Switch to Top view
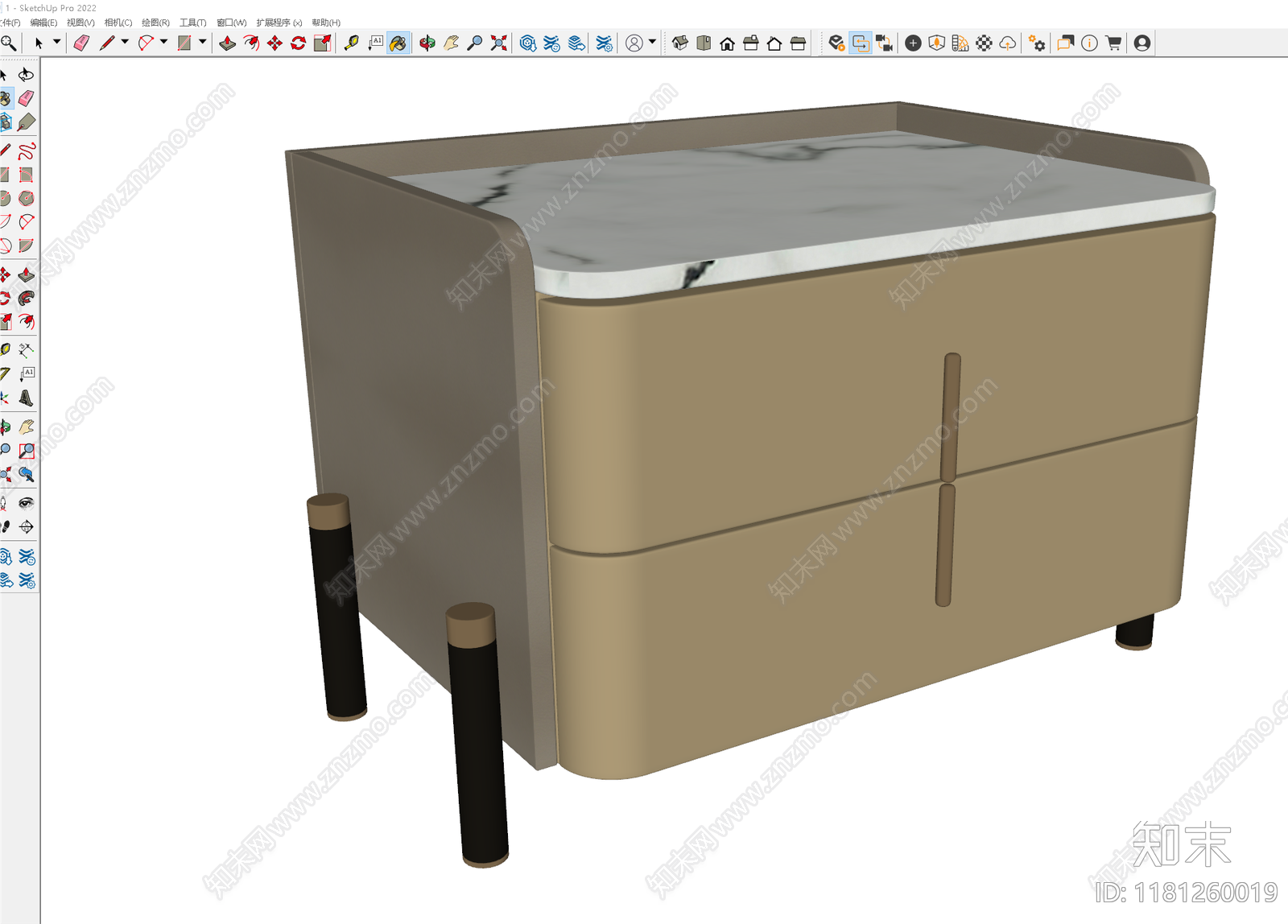The height and width of the screenshot is (924, 1288). point(704,43)
